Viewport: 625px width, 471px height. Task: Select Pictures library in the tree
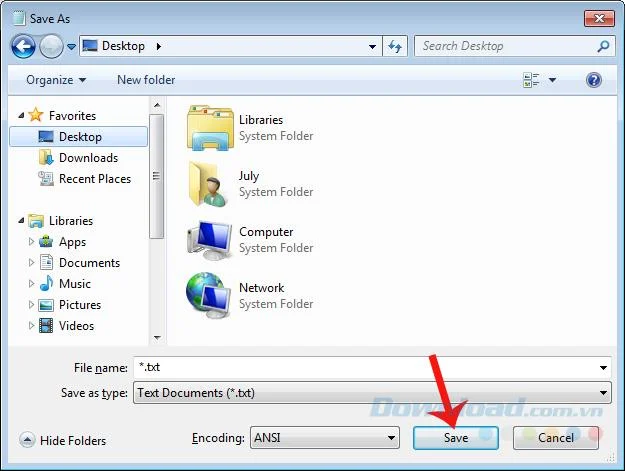(80, 305)
